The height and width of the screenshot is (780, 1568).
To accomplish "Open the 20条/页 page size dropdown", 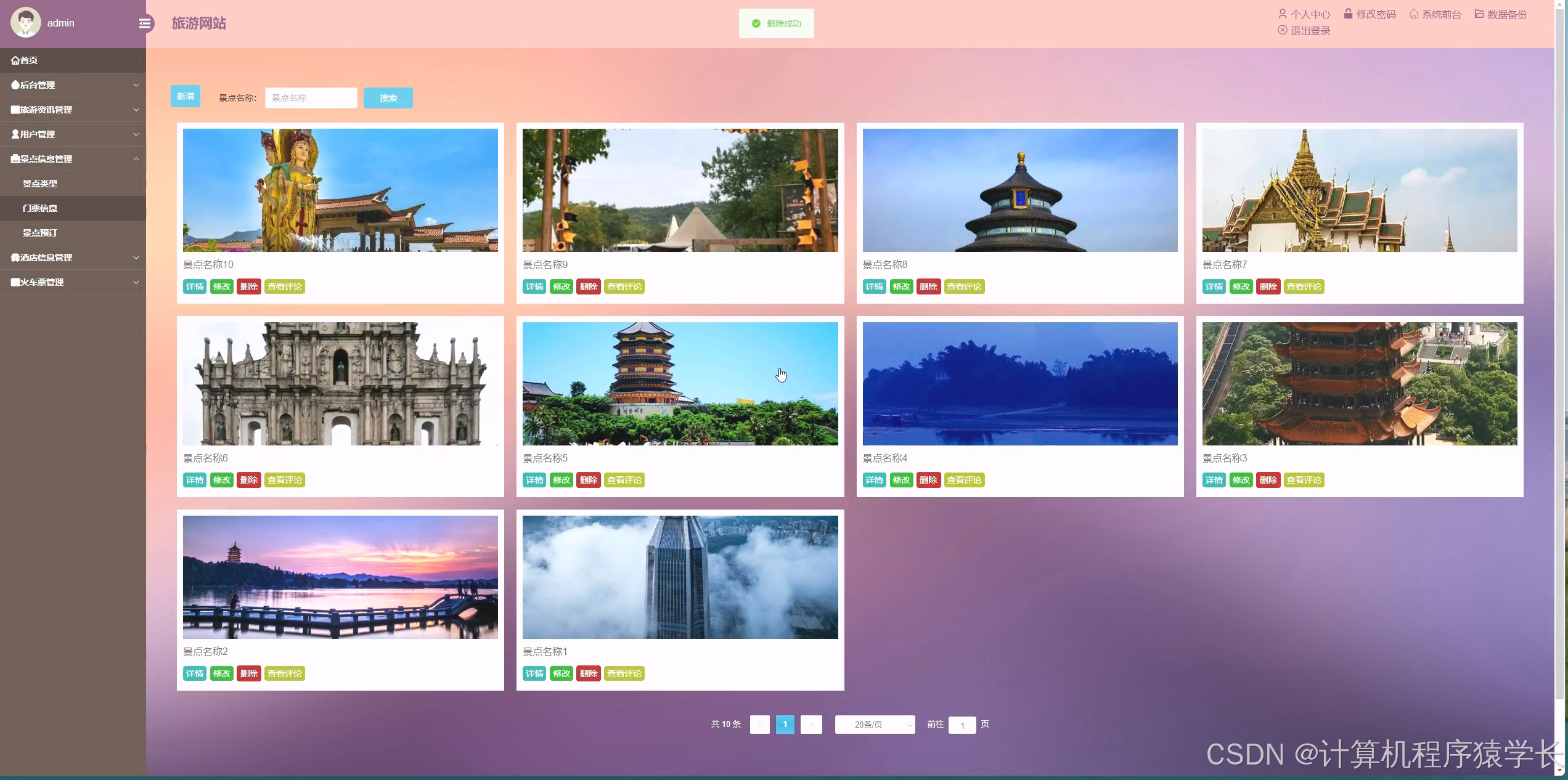I will coord(875,725).
